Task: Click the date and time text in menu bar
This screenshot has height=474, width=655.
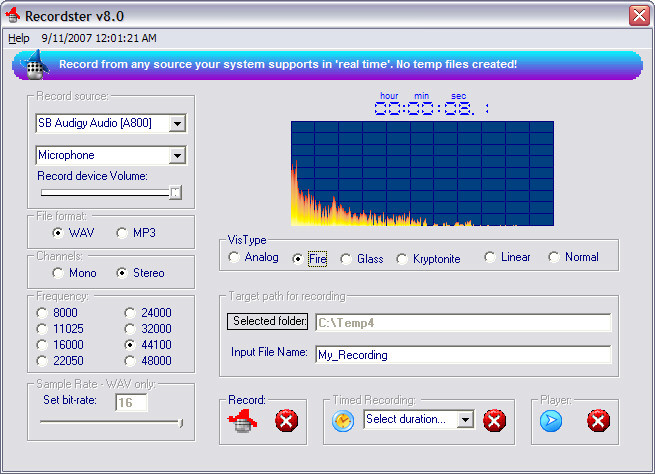Action: tap(99, 38)
